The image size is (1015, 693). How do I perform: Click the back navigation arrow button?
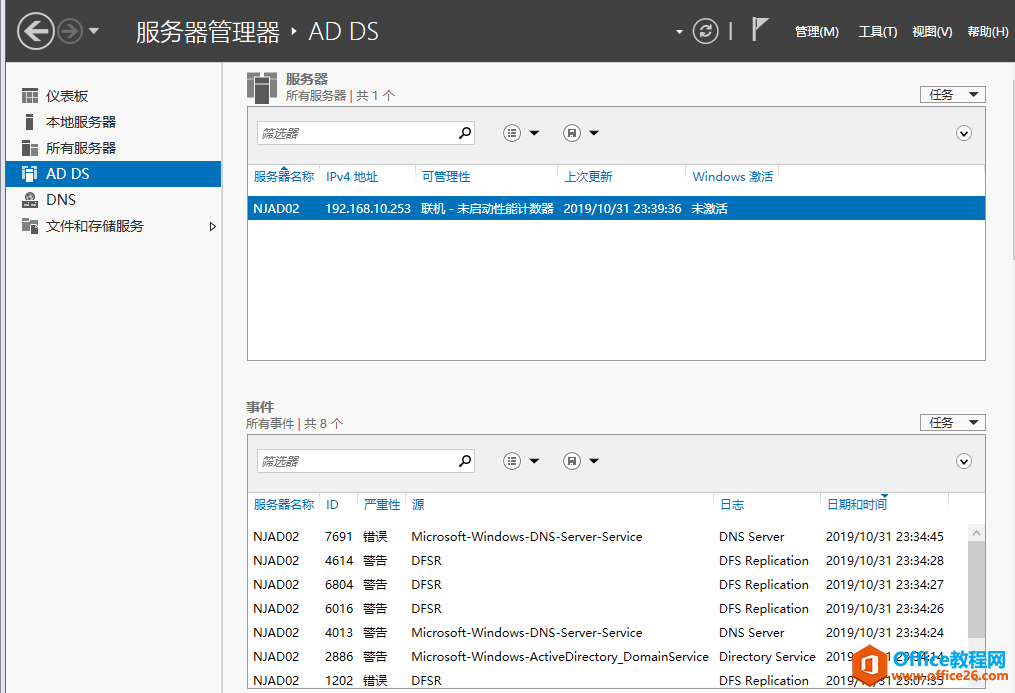[36, 31]
